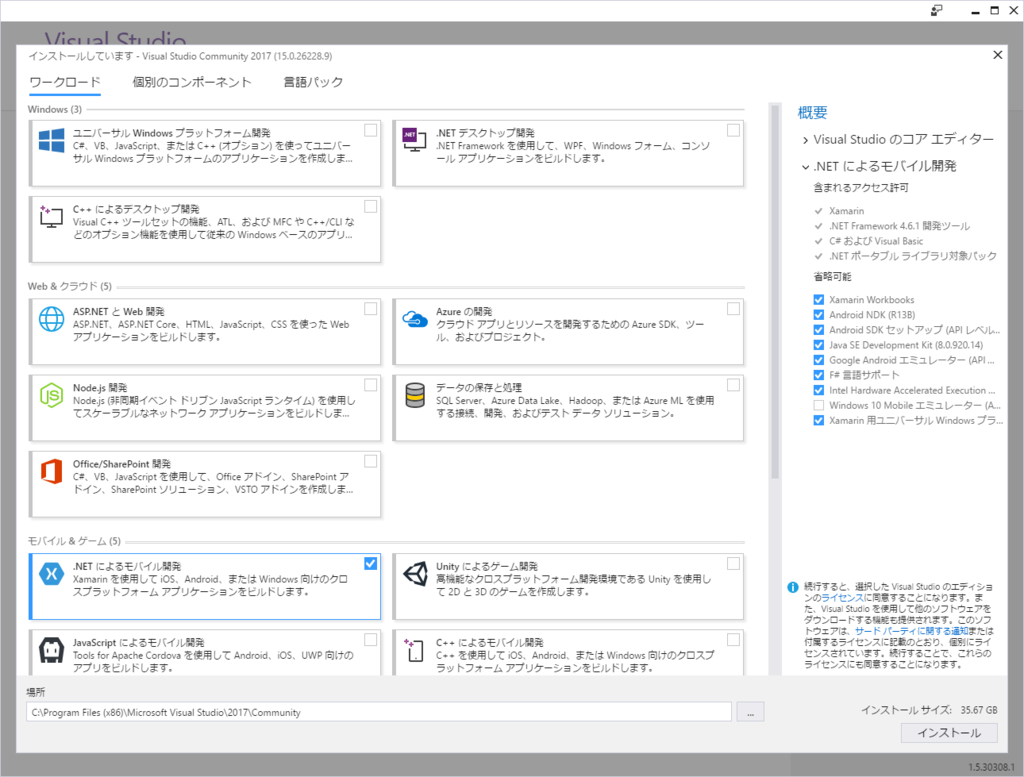Close the installer workload dialog

997,55
